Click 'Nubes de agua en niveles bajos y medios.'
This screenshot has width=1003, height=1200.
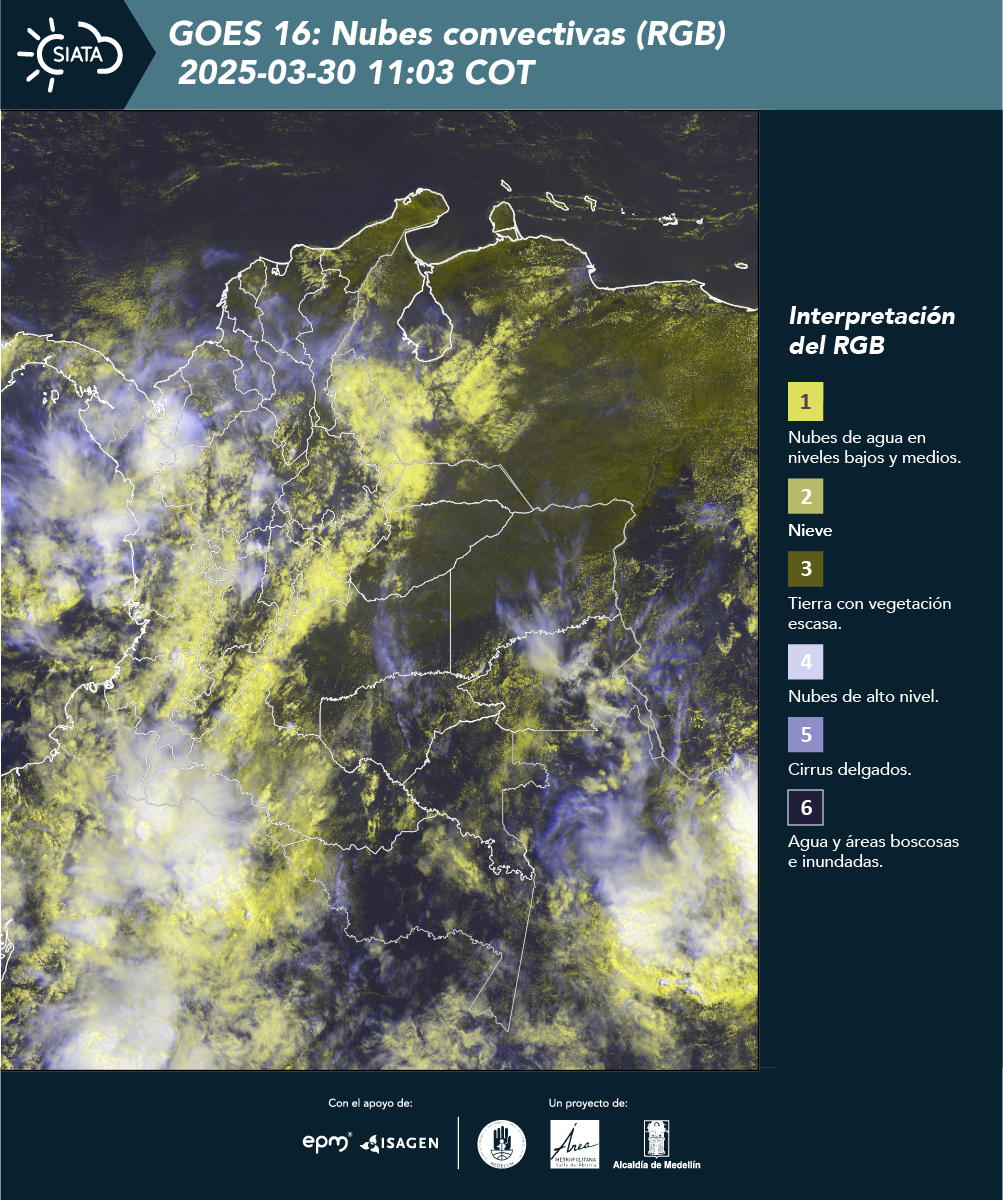point(875,448)
